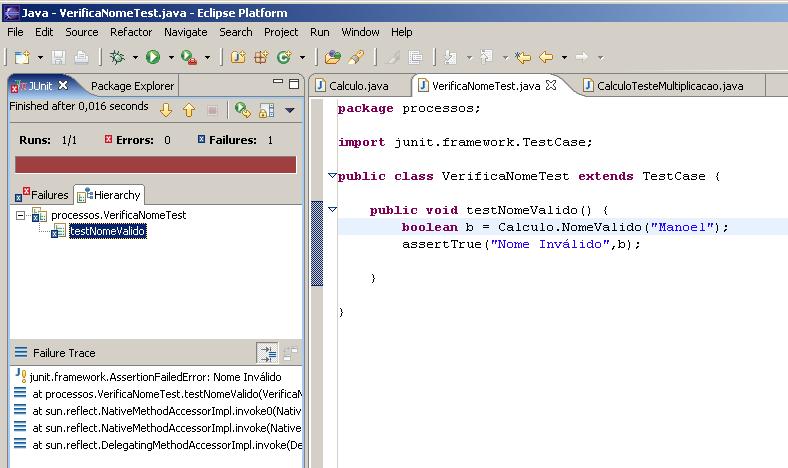Open the New Java Class dropdown arrow
The height and width of the screenshot is (468, 788).
(302, 58)
